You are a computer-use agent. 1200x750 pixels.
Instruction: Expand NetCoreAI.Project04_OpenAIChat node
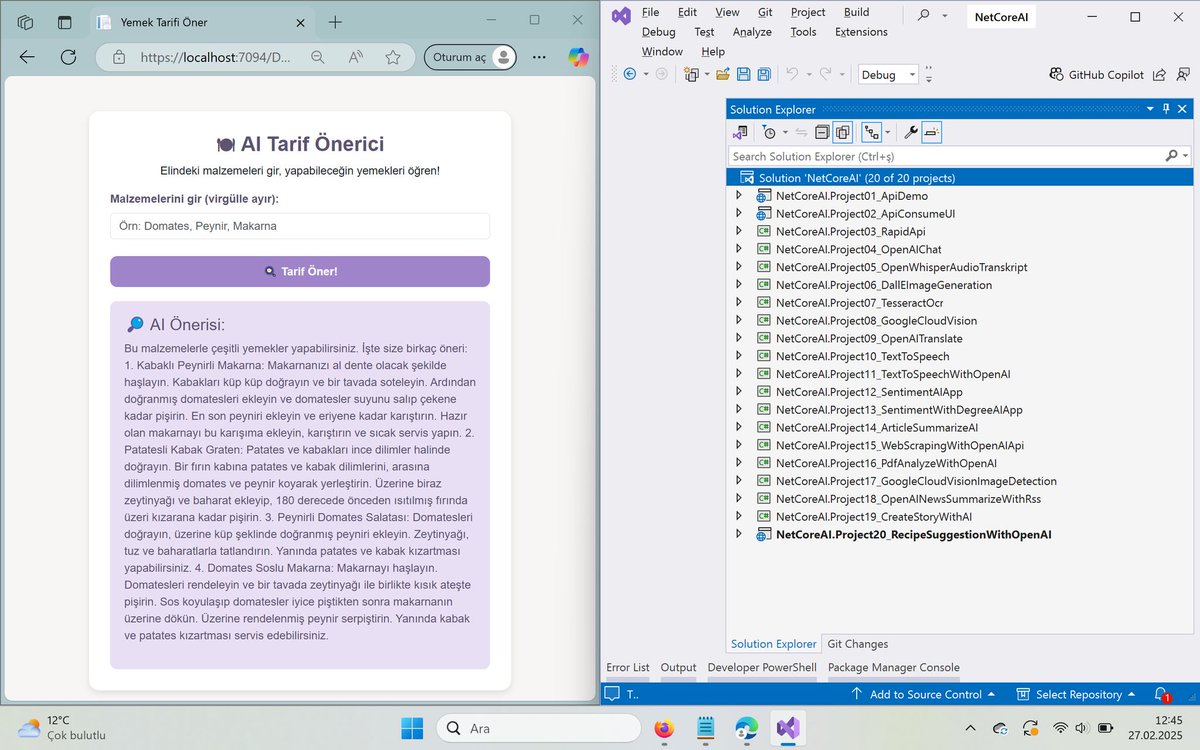(738, 249)
